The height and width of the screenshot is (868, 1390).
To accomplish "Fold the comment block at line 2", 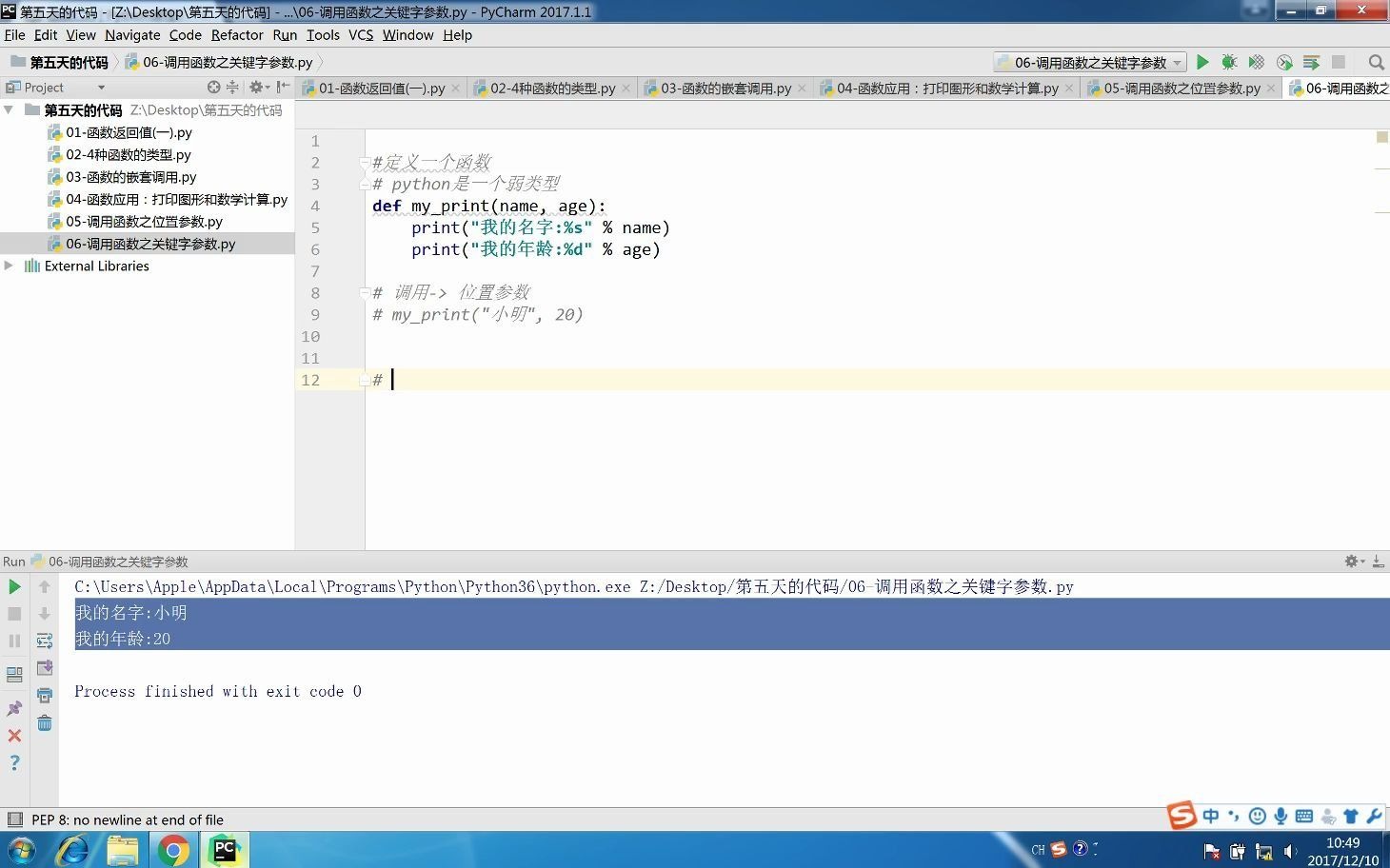I will [365, 163].
